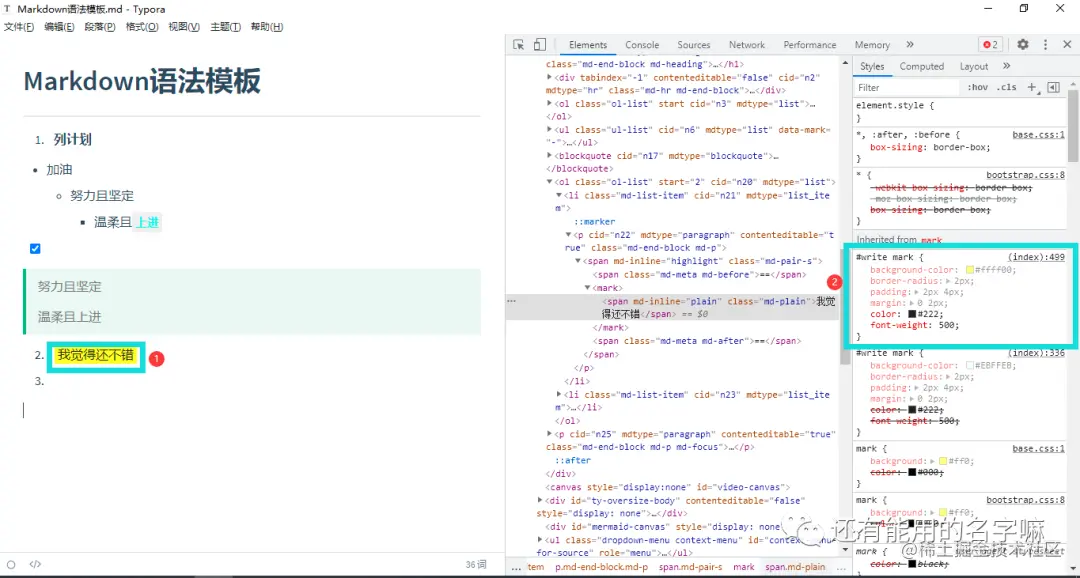Switch to the Console tab

coord(642,45)
